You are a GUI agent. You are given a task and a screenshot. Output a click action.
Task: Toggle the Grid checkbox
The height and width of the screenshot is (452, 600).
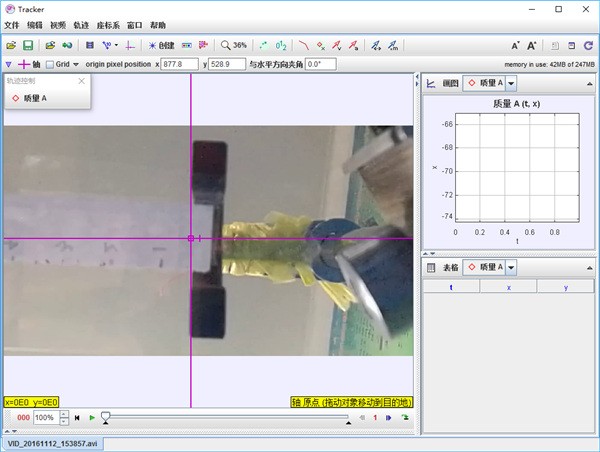[x=51, y=64]
